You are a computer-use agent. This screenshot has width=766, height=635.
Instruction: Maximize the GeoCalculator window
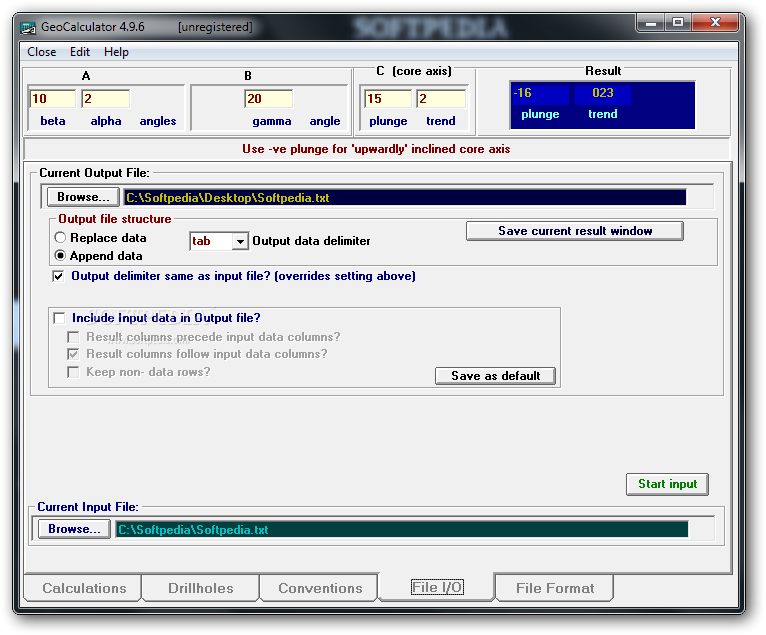tap(678, 22)
